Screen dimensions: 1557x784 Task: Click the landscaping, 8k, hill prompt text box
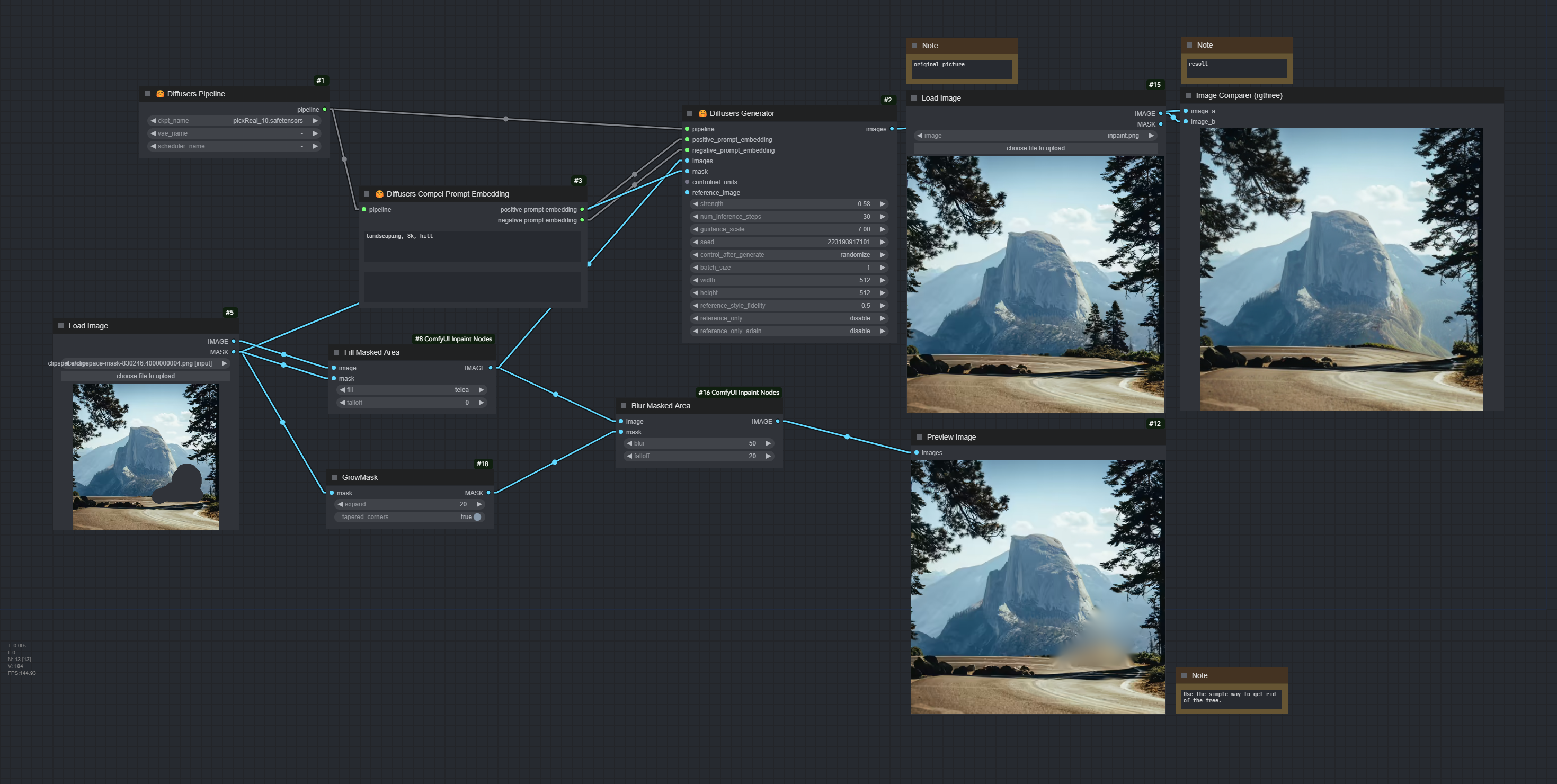click(472, 246)
